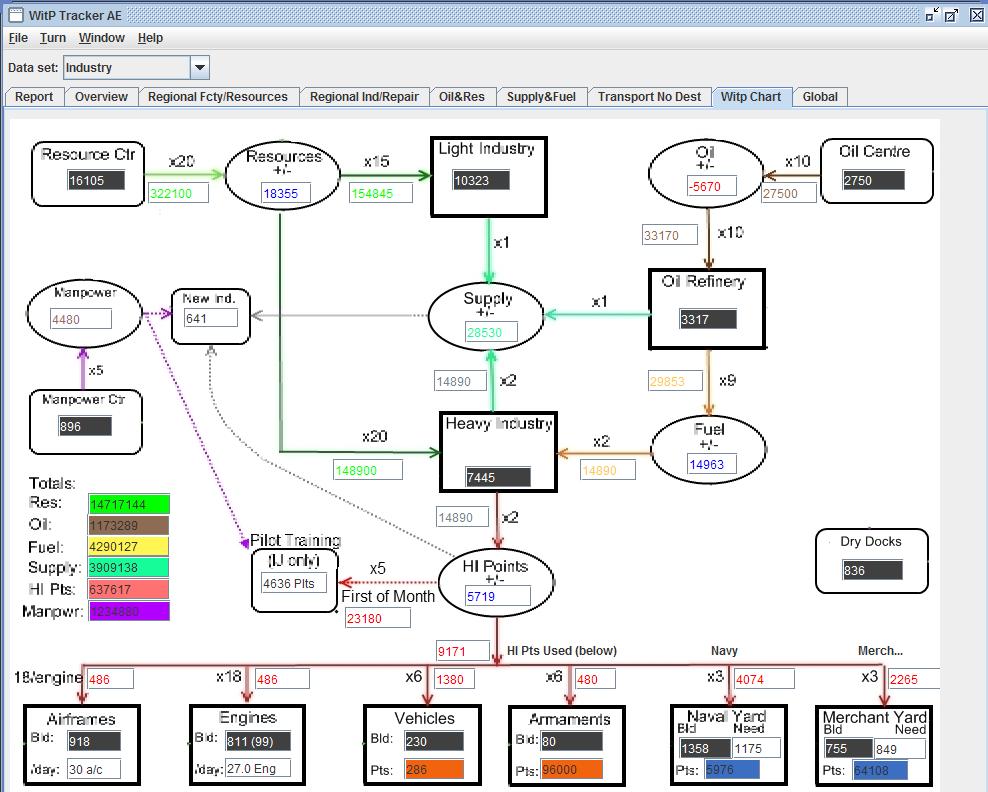Select the Supply&Fuel tab
This screenshot has height=792, width=988.
click(x=541, y=96)
